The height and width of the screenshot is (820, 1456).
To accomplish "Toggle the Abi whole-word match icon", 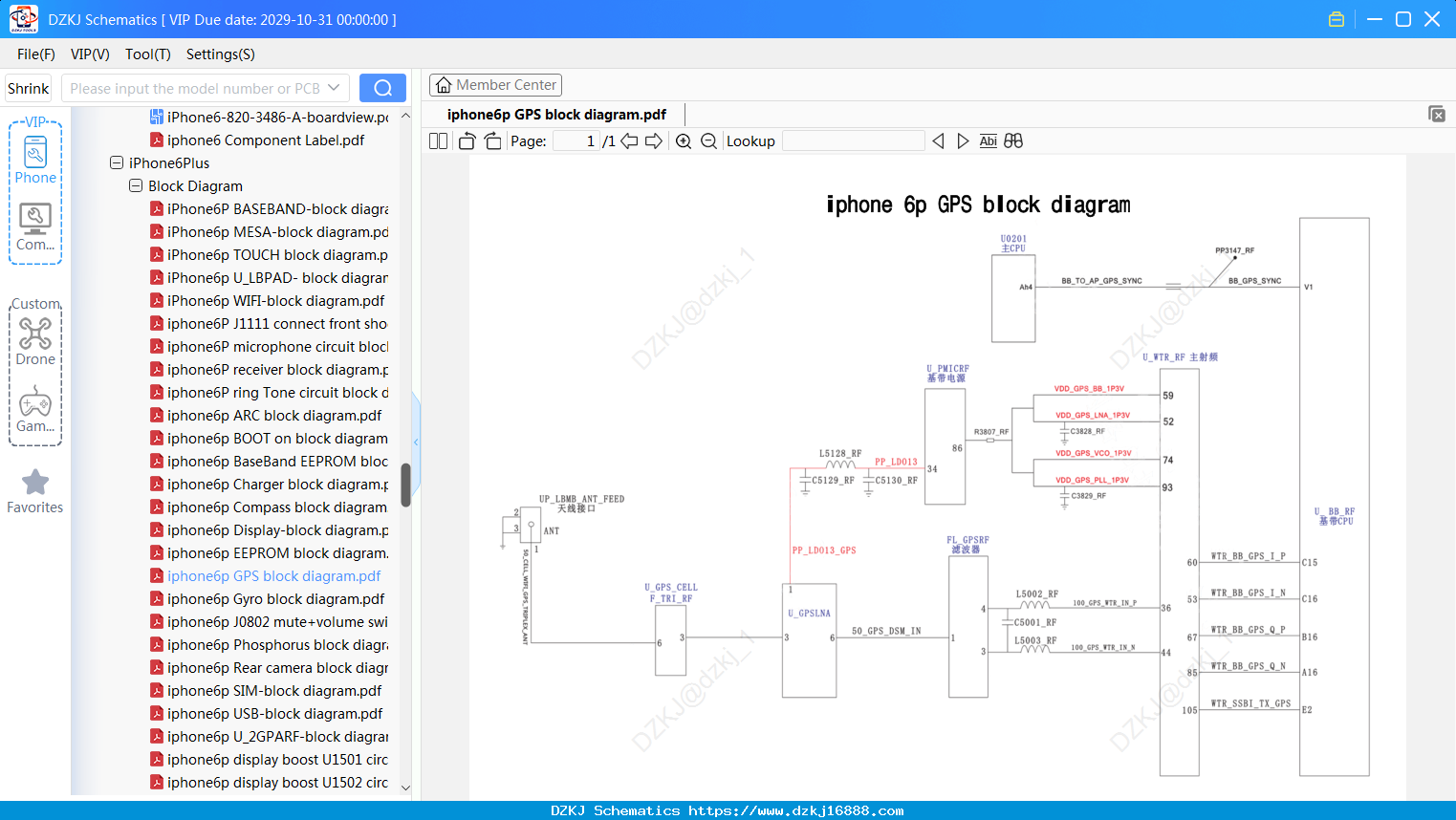I will [988, 141].
